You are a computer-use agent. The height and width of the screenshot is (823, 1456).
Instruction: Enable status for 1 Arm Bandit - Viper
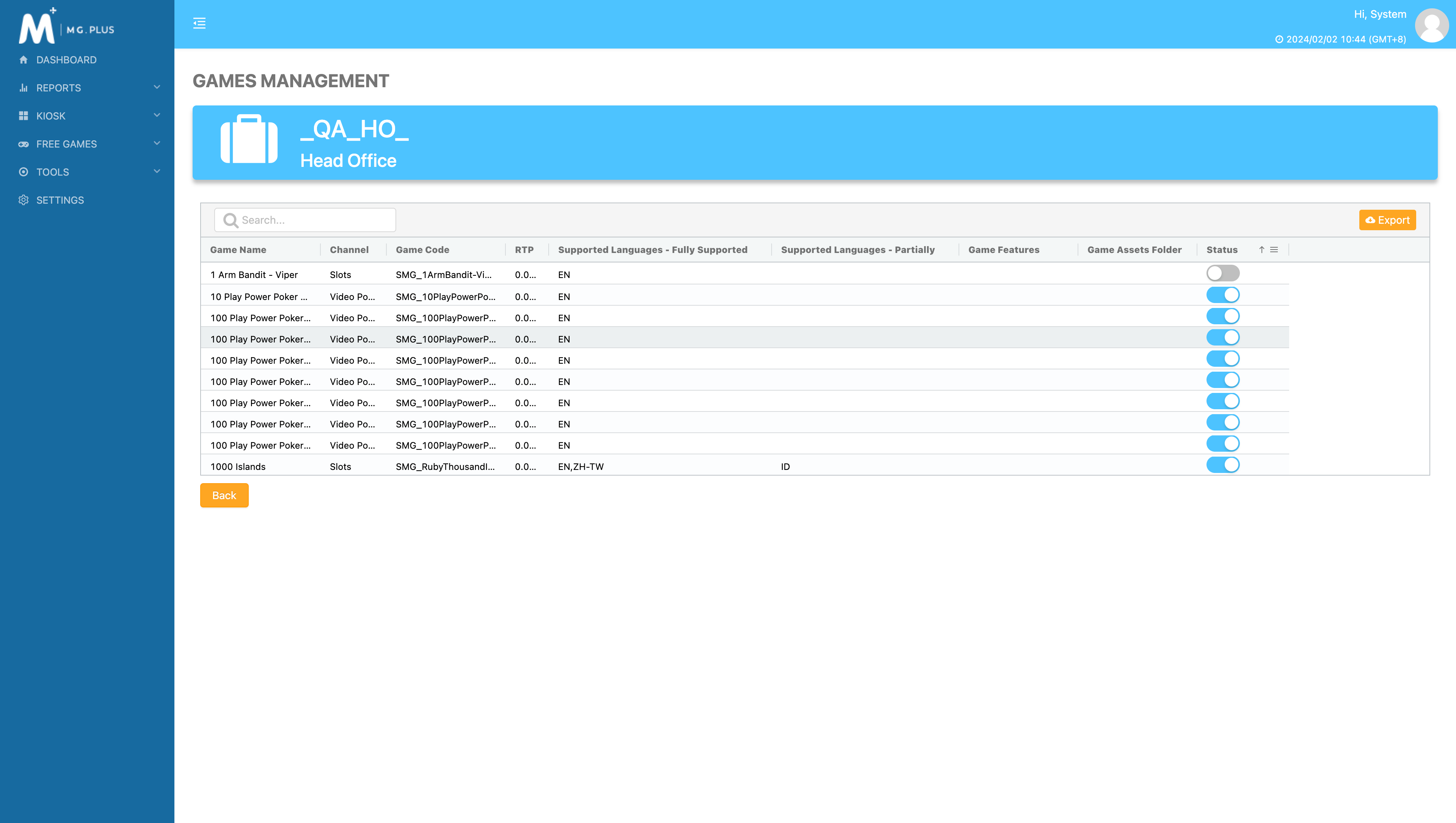point(1222,273)
